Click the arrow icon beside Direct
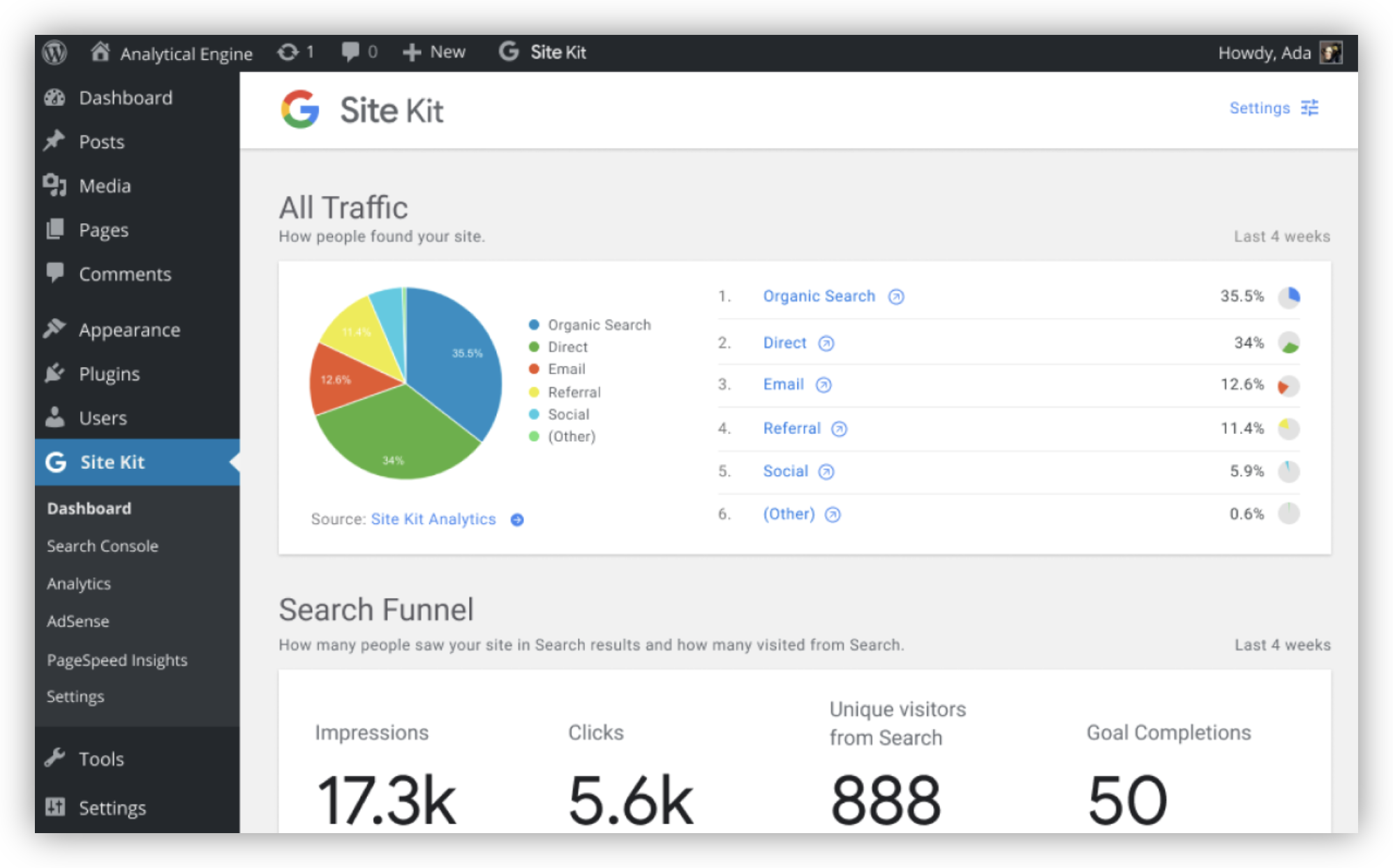Viewport: 1393px width, 868px height. pyautogui.click(x=826, y=344)
